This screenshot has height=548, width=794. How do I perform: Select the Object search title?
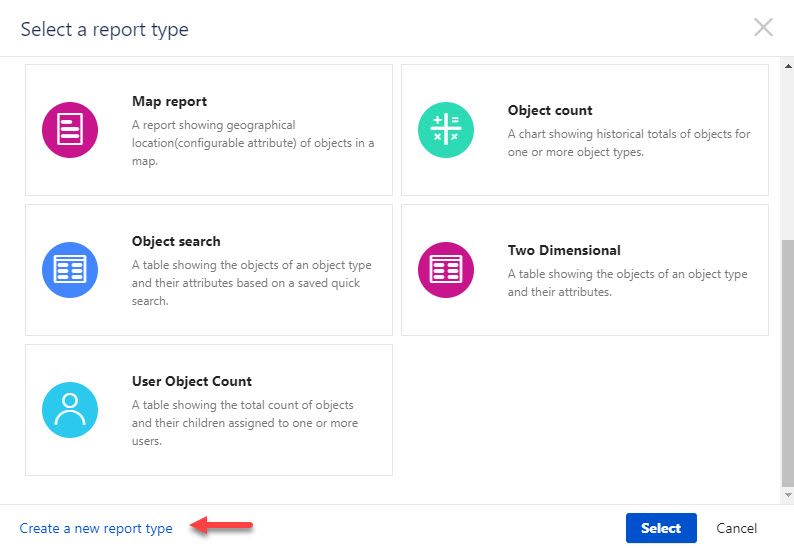(176, 241)
